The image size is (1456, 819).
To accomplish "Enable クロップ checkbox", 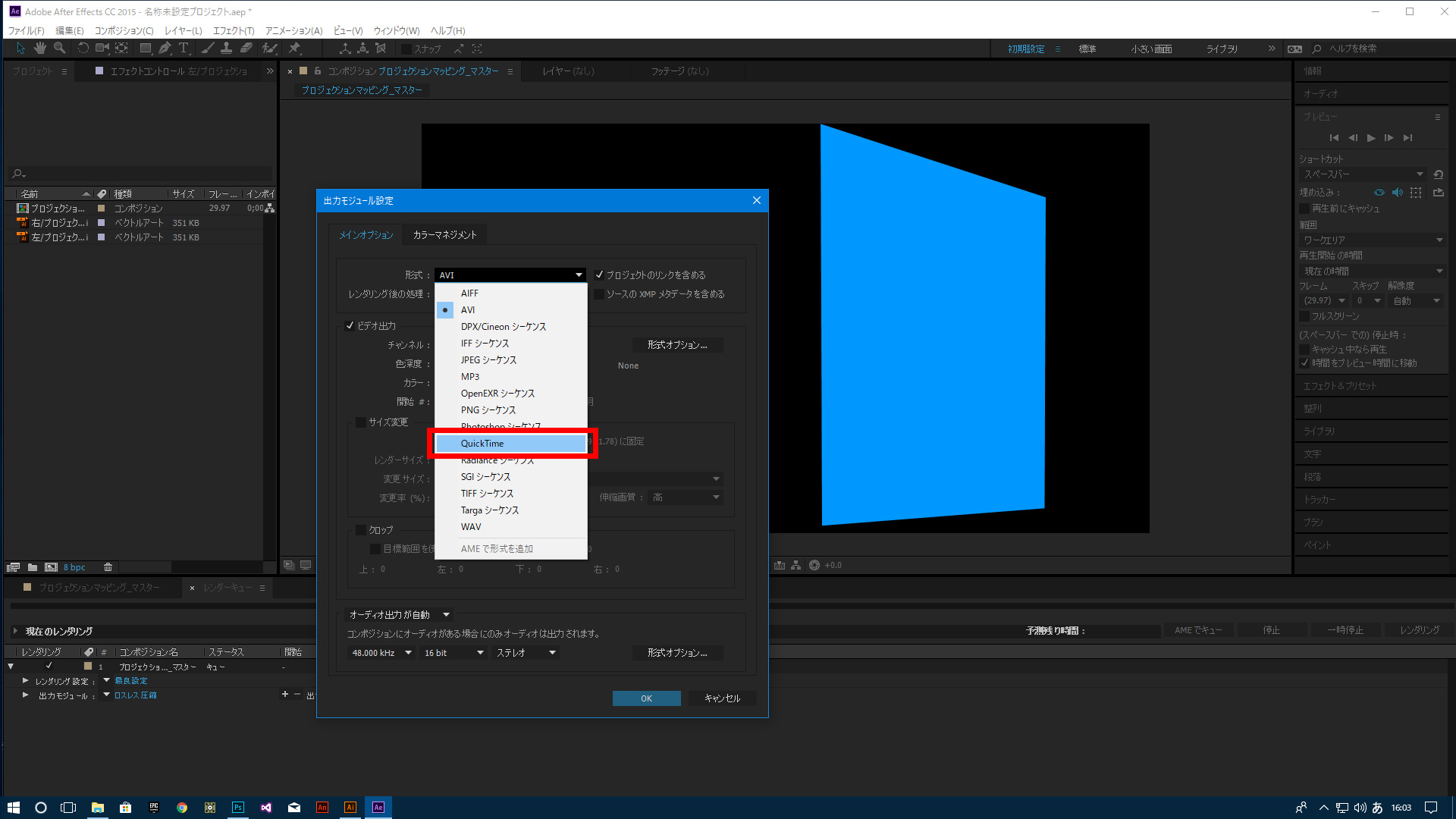I will pyautogui.click(x=361, y=530).
